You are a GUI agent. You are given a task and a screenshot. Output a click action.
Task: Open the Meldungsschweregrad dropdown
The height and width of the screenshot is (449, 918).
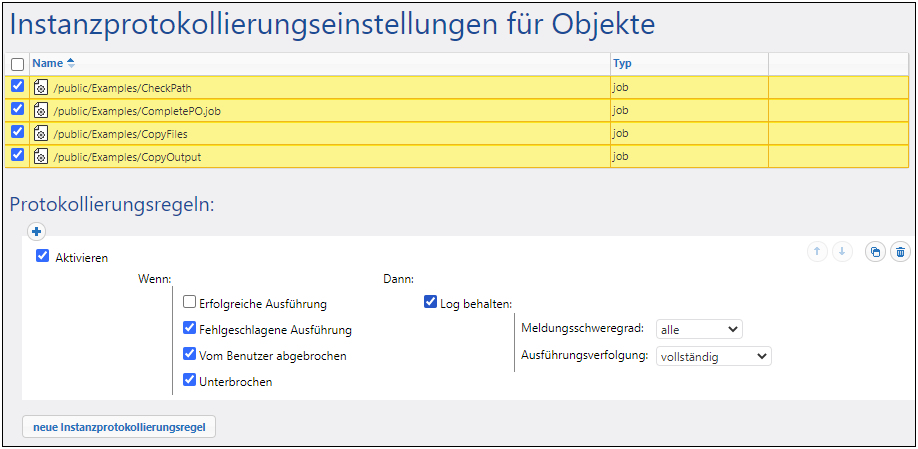[x=699, y=329]
